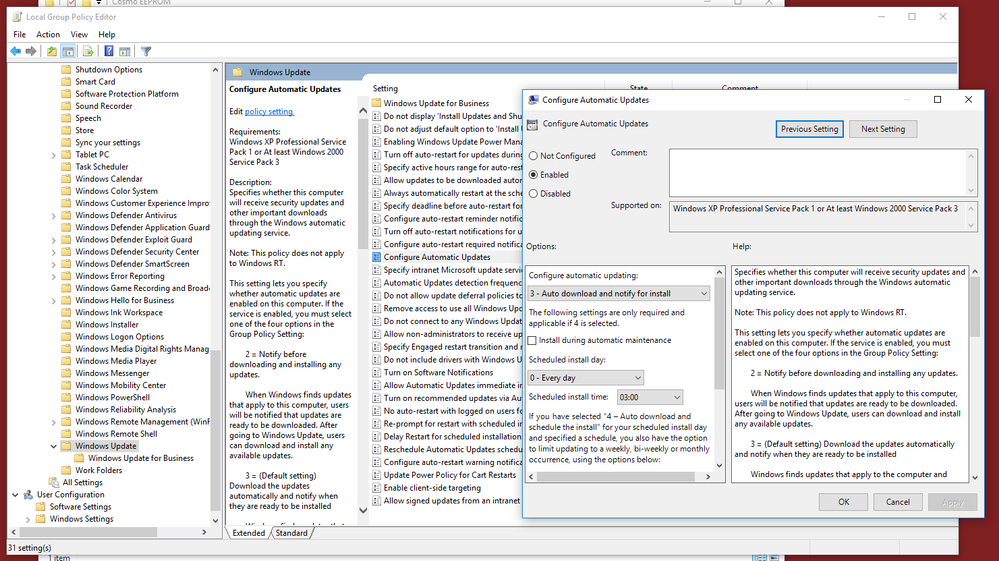Check Install during automatic maintenance
Image resolution: width=999 pixels, height=561 pixels.
pyautogui.click(x=532, y=341)
